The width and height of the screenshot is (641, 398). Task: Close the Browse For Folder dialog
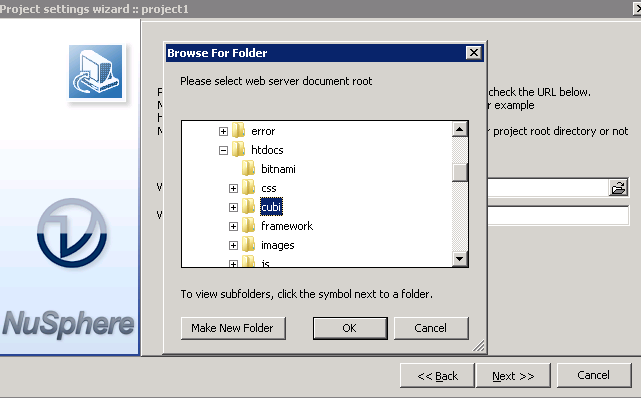click(473, 53)
